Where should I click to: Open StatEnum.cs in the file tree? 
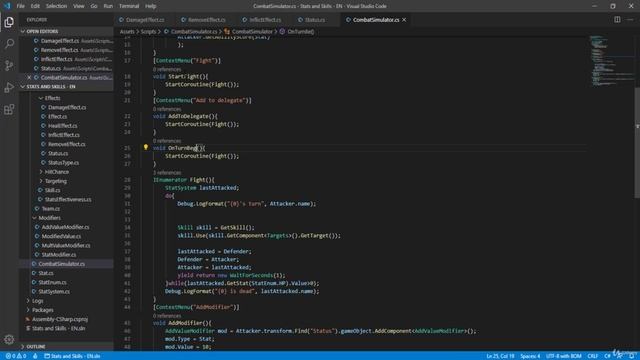click(52, 282)
